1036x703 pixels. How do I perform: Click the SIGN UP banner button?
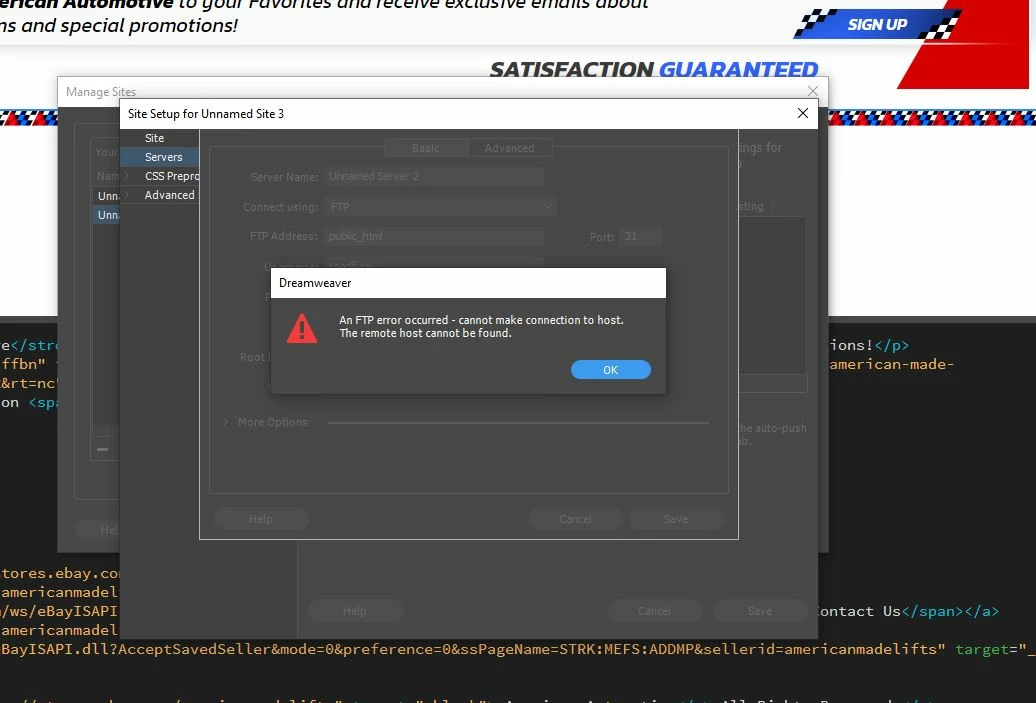[877, 24]
